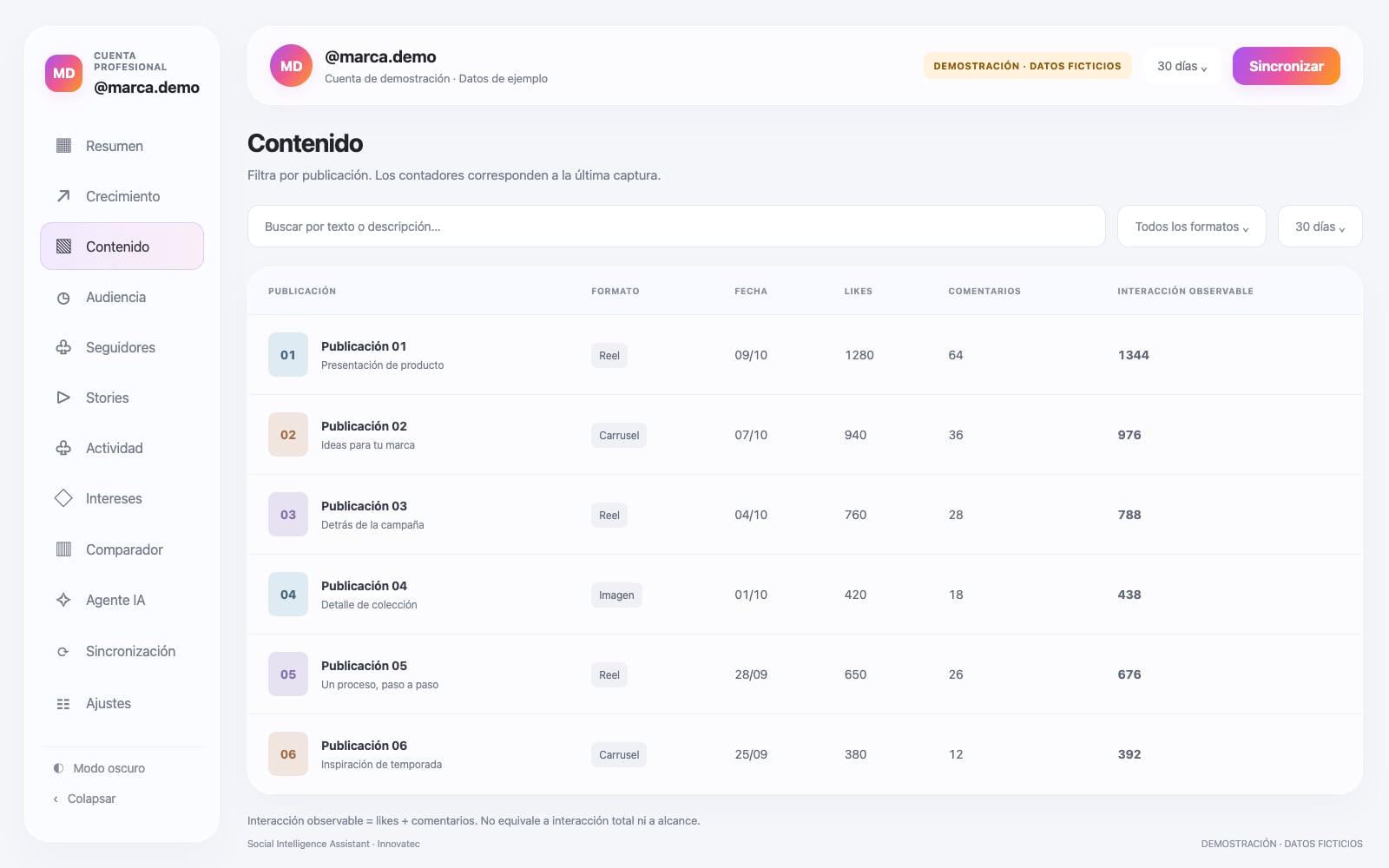Click the MD avatar in header
This screenshot has width=1389, height=868.
292,66
